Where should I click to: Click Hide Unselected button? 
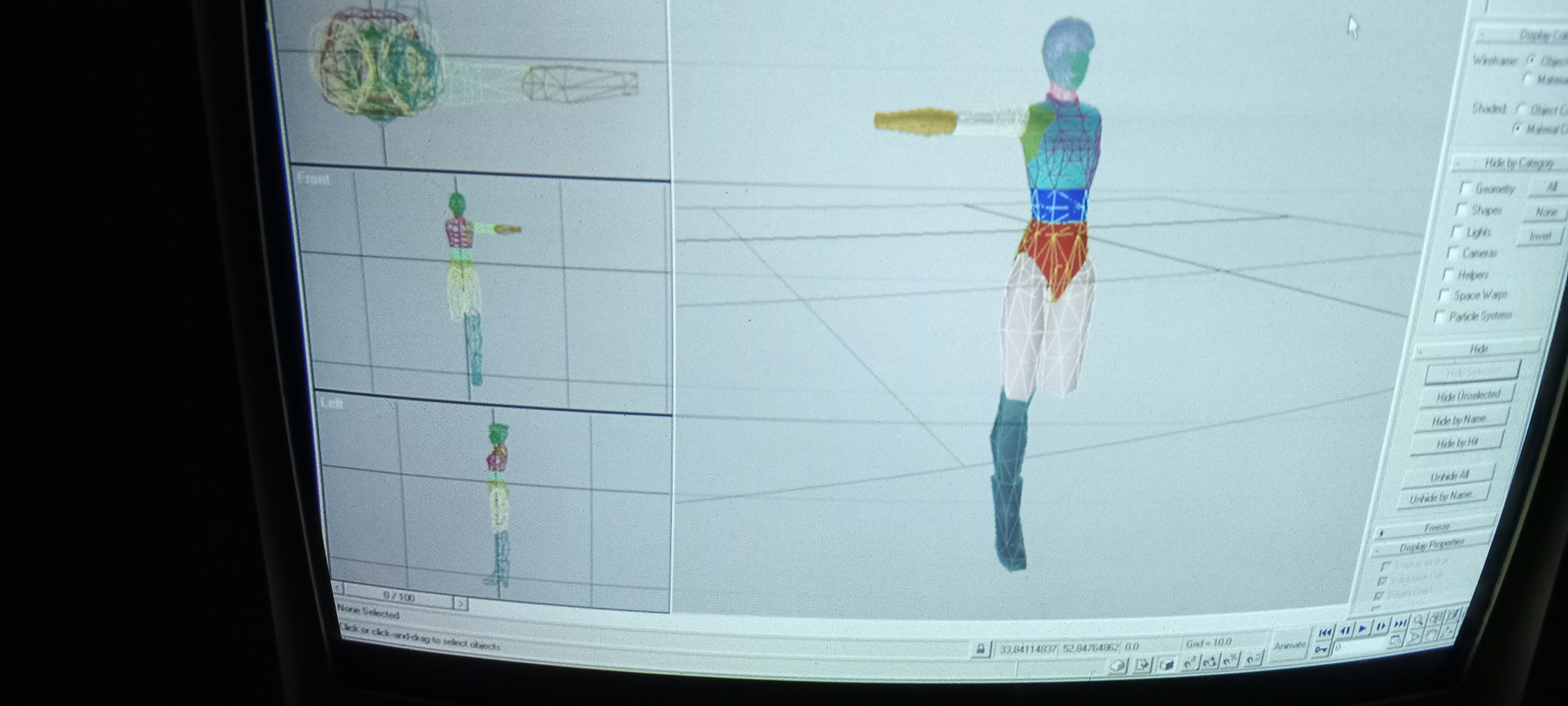point(1468,396)
